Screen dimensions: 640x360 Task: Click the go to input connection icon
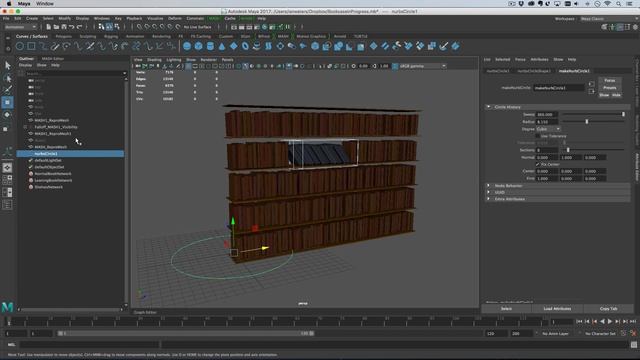pyautogui.click(x=591, y=84)
